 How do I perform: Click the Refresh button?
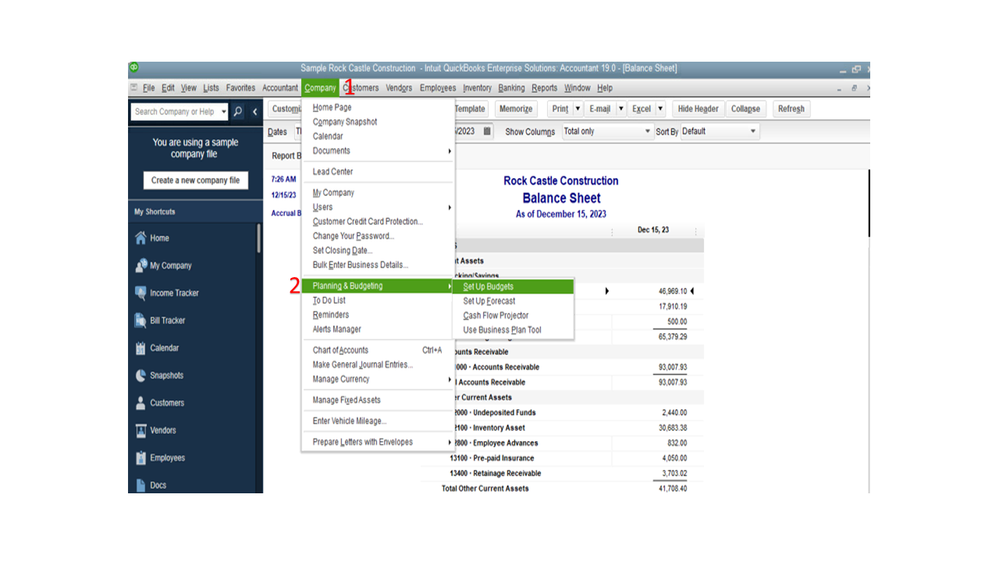(x=791, y=109)
